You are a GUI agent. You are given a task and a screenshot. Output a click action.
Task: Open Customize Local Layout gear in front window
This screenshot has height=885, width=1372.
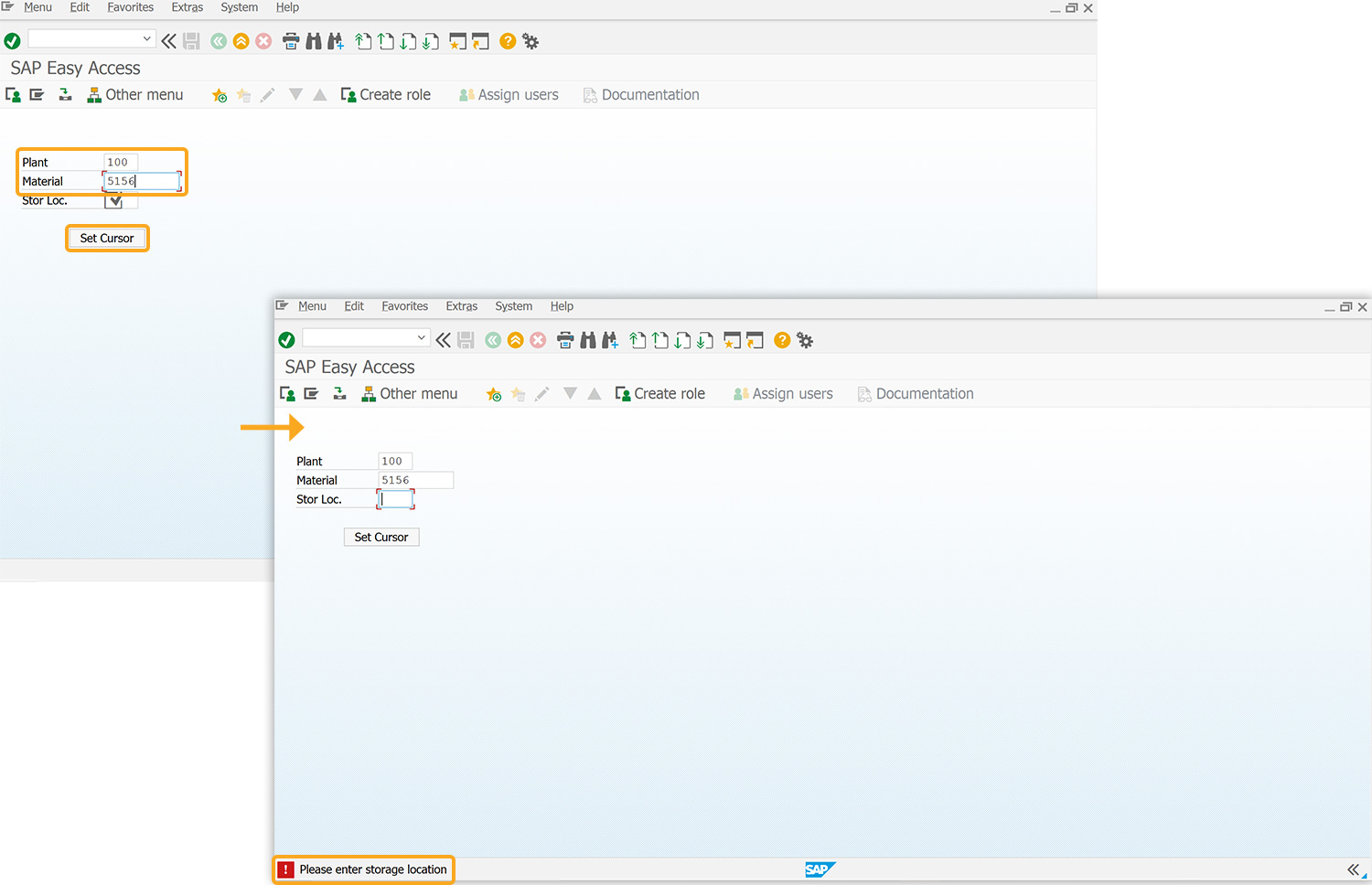pos(805,340)
